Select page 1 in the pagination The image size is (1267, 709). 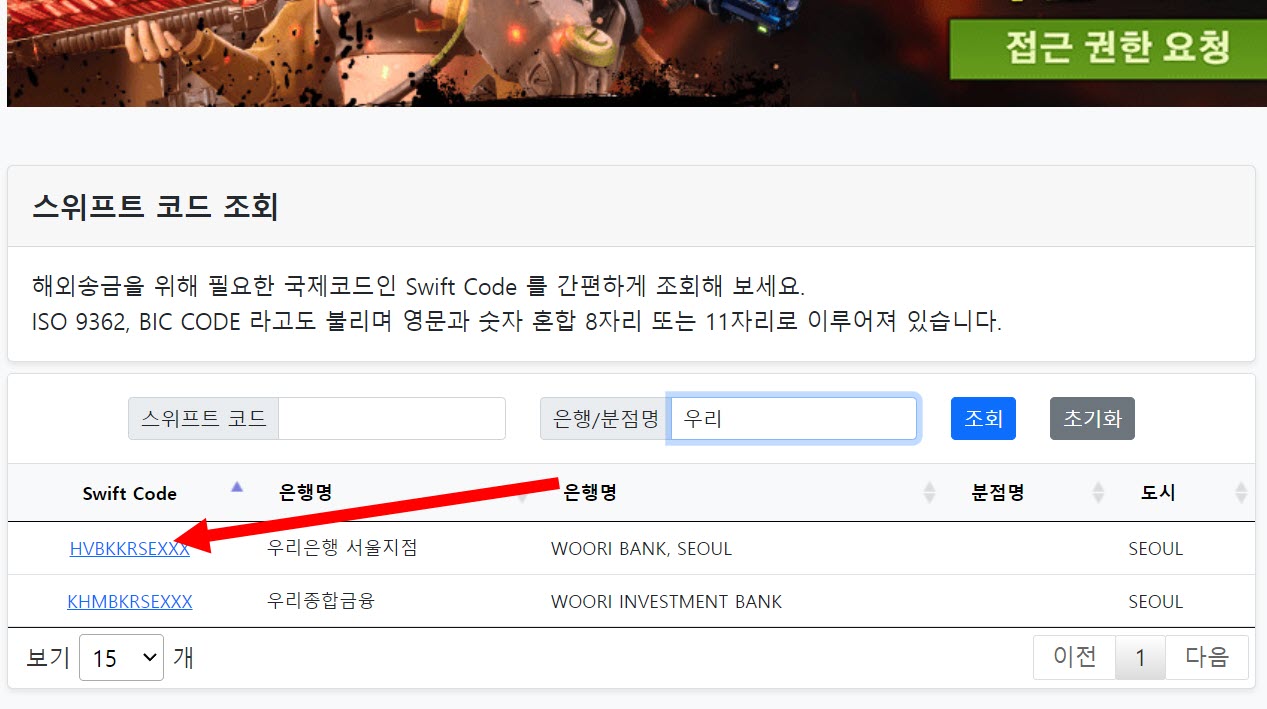(1140, 657)
